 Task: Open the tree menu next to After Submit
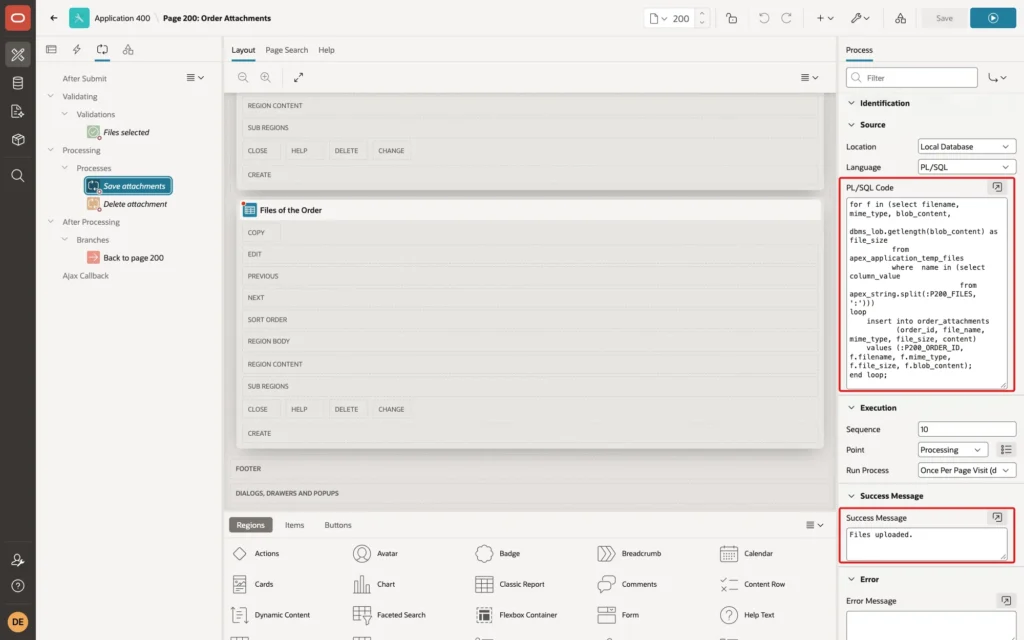[x=195, y=78]
